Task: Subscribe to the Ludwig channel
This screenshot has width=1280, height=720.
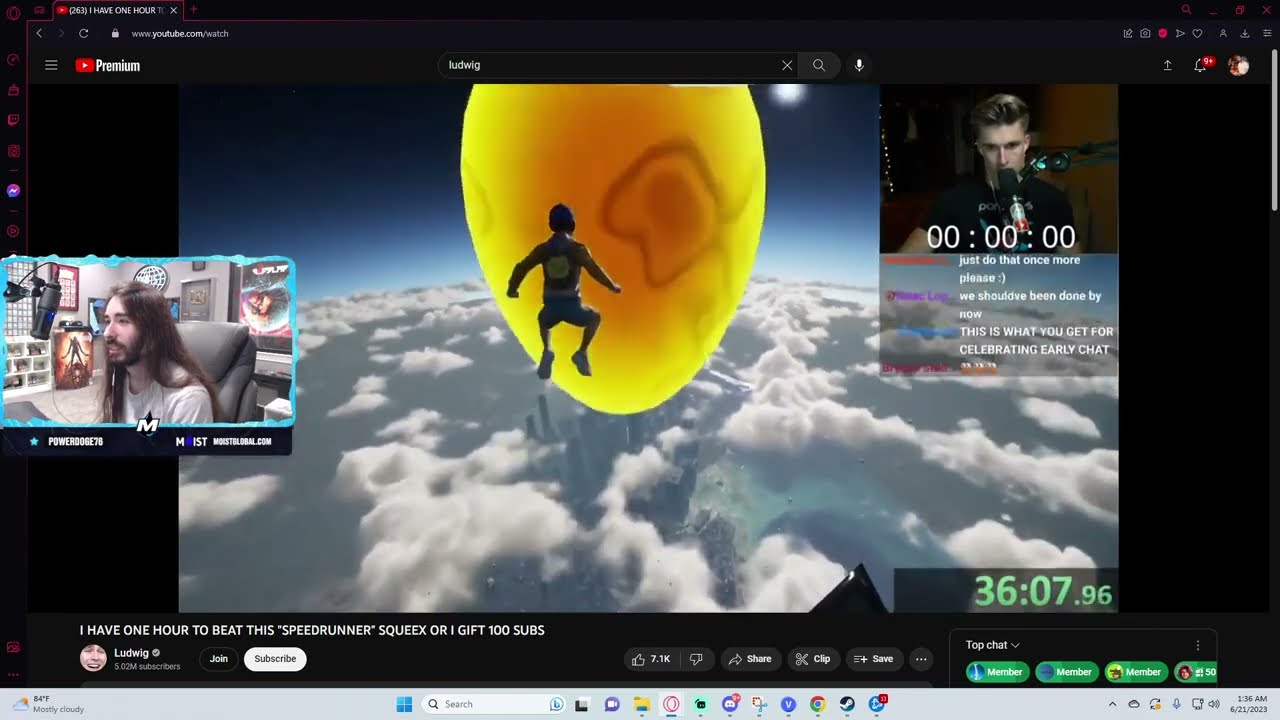Action: click(x=275, y=659)
